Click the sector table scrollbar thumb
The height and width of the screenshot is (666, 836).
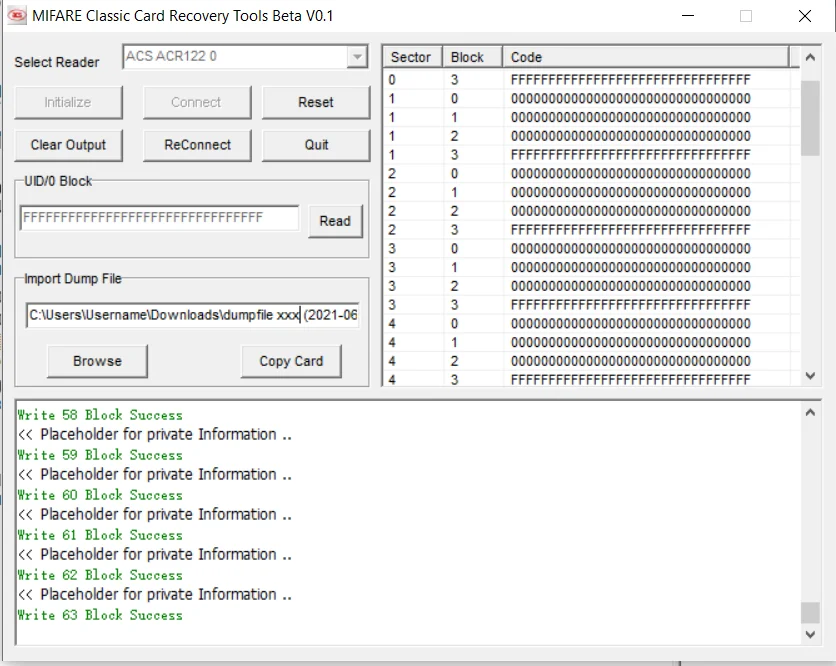[x=810, y=118]
